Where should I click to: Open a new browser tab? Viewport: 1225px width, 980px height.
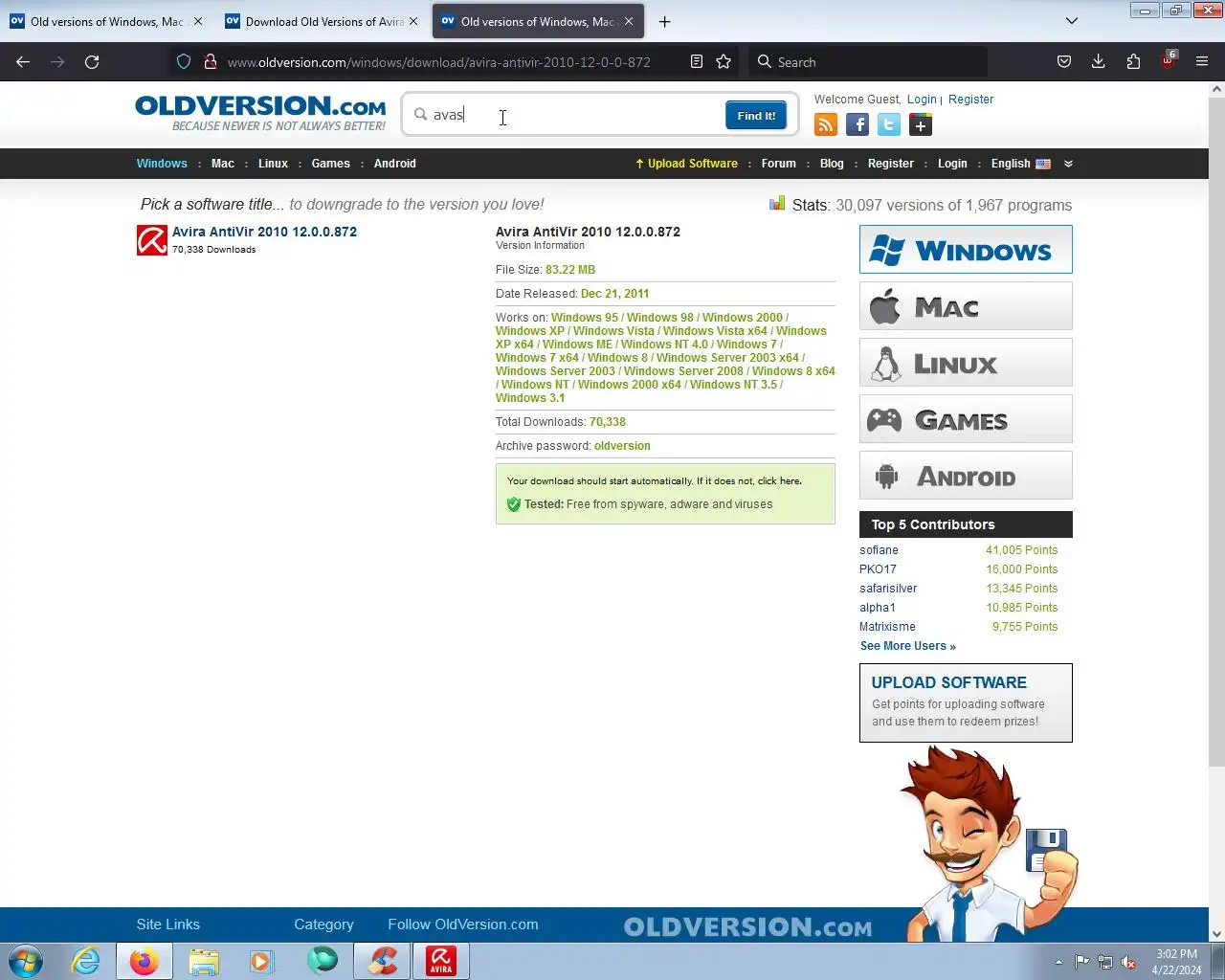pyautogui.click(x=664, y=21)
